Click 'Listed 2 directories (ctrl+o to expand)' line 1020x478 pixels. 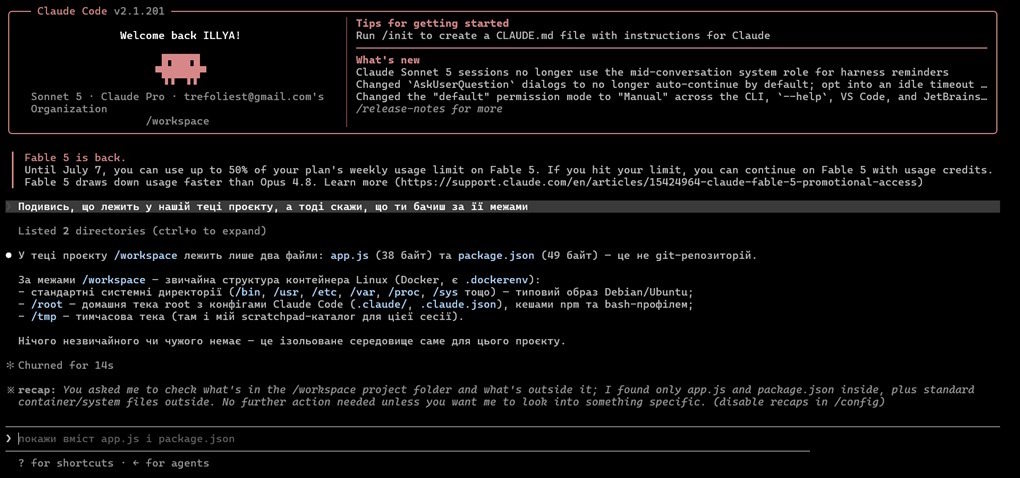142,231
